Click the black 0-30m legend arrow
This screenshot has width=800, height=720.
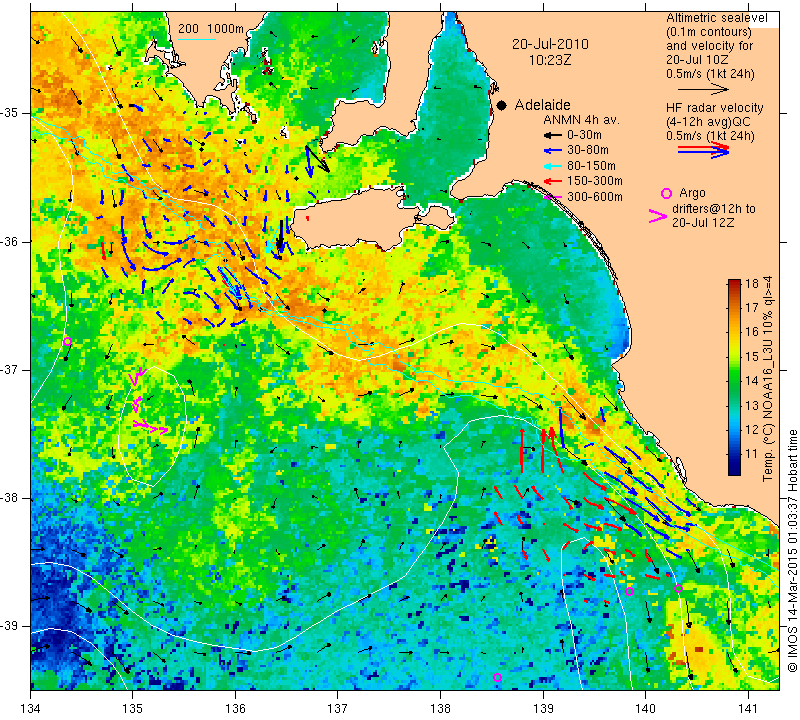[553, 136]
